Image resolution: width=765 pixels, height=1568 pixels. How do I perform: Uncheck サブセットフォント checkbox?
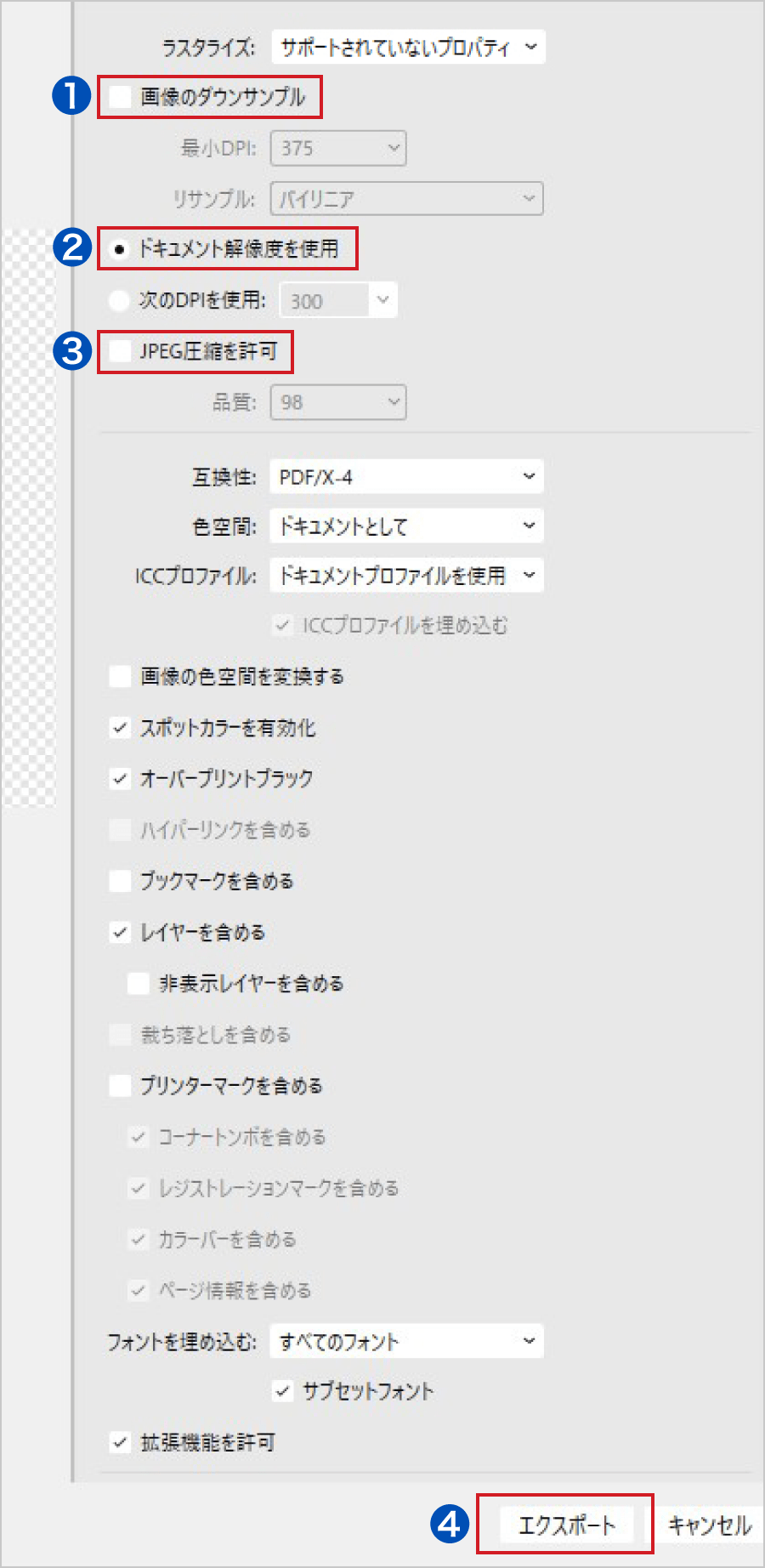tap(283, 1391)
